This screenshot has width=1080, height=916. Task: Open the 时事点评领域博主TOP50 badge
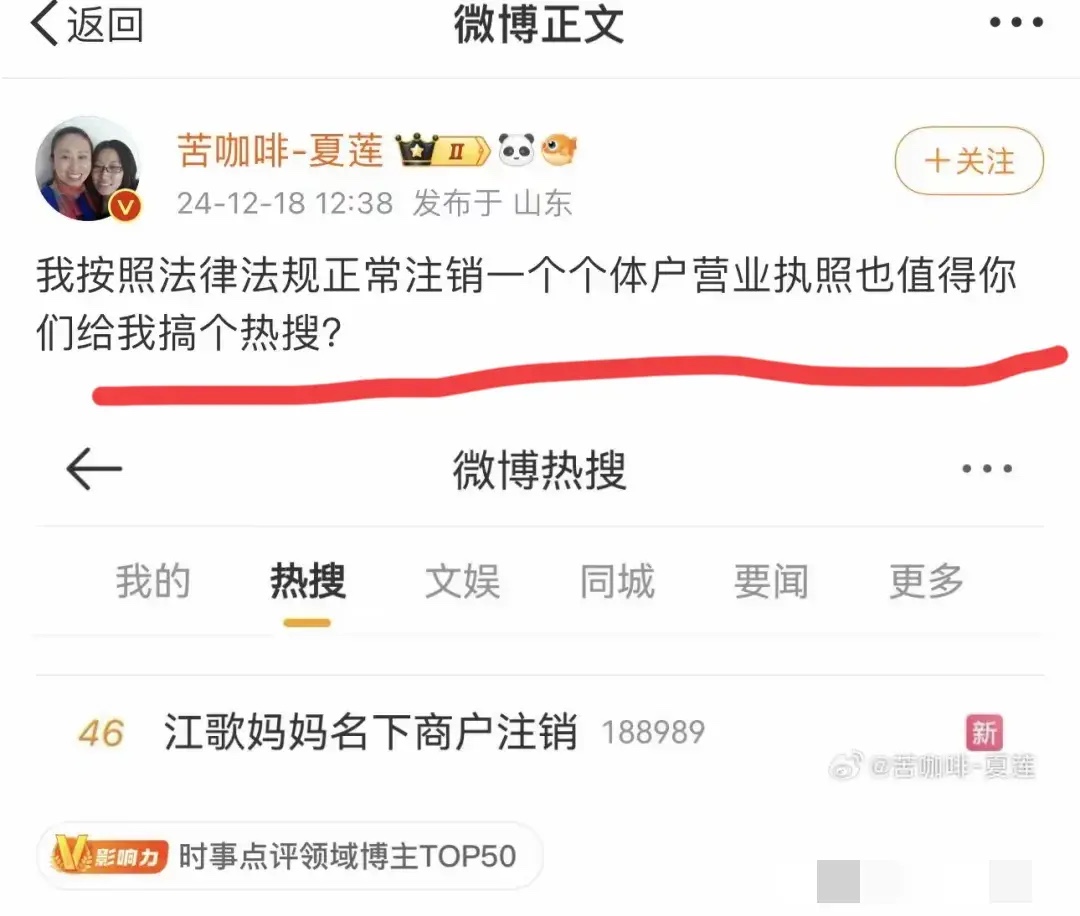289,856
